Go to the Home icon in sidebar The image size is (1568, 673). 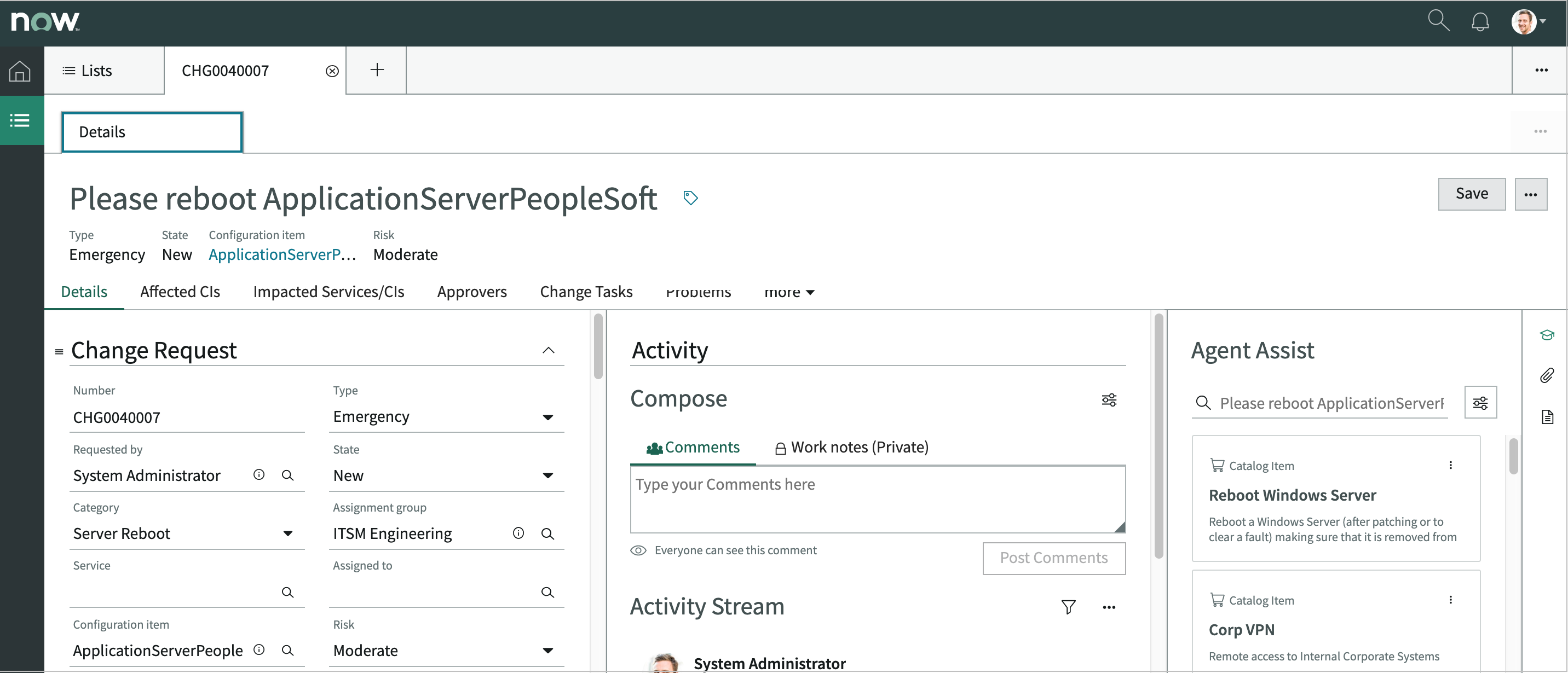point(20,71)
